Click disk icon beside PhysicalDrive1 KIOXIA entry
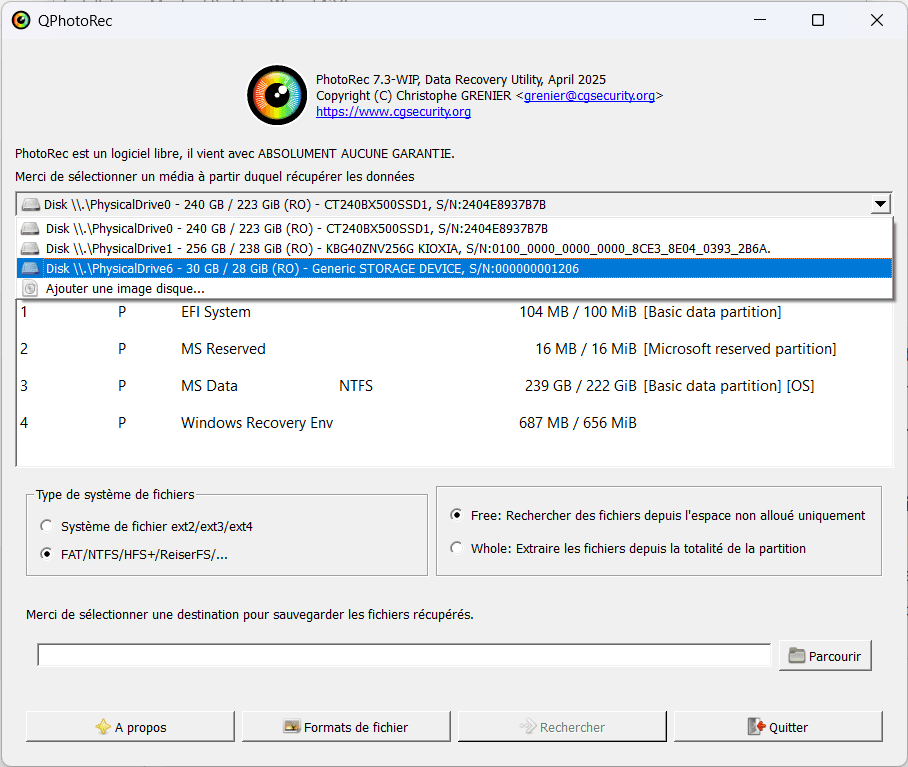Screen dimensions: 908x767 tap(30, 248)
